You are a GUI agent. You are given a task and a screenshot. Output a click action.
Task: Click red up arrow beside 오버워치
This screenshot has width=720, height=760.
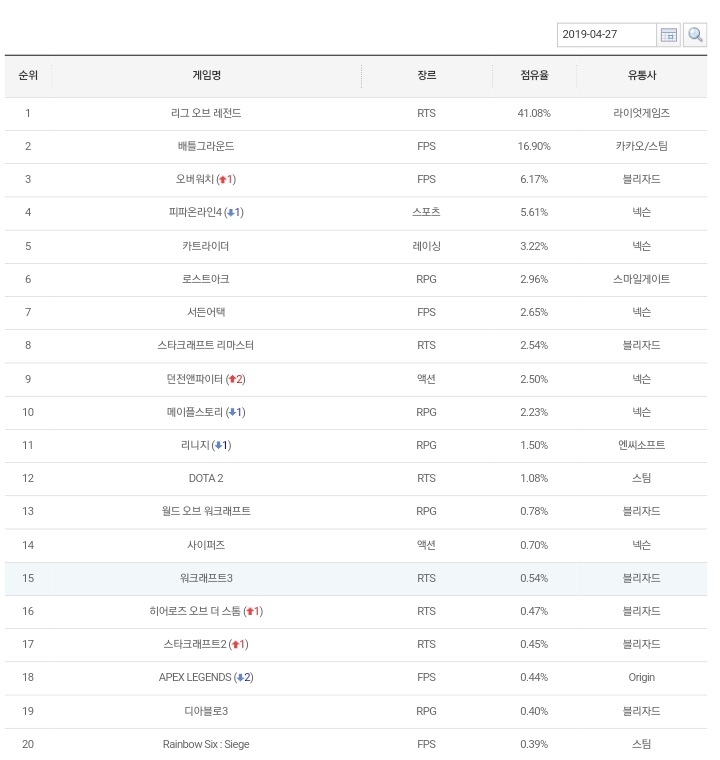pos(223,180)
